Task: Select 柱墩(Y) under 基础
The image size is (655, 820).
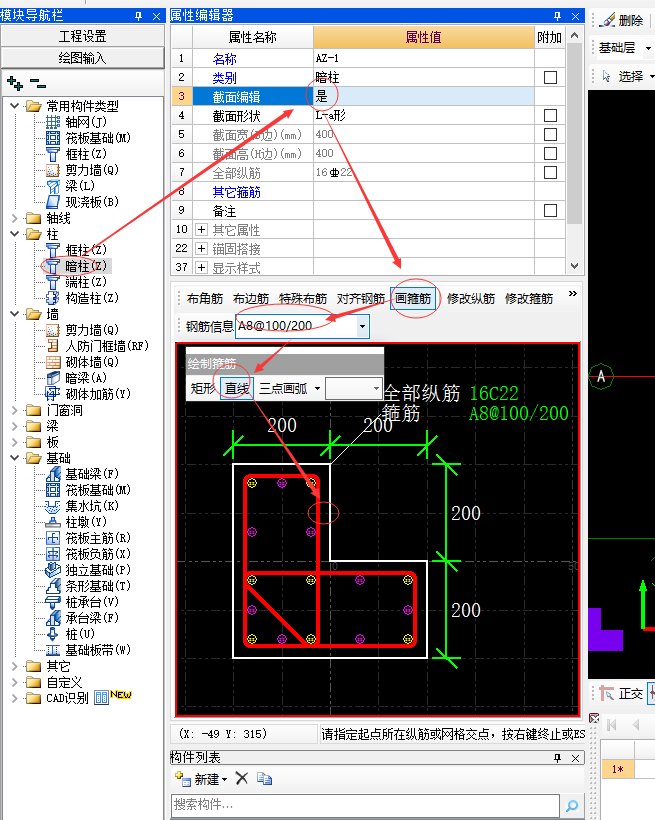Action: click(x=86, y=522)
